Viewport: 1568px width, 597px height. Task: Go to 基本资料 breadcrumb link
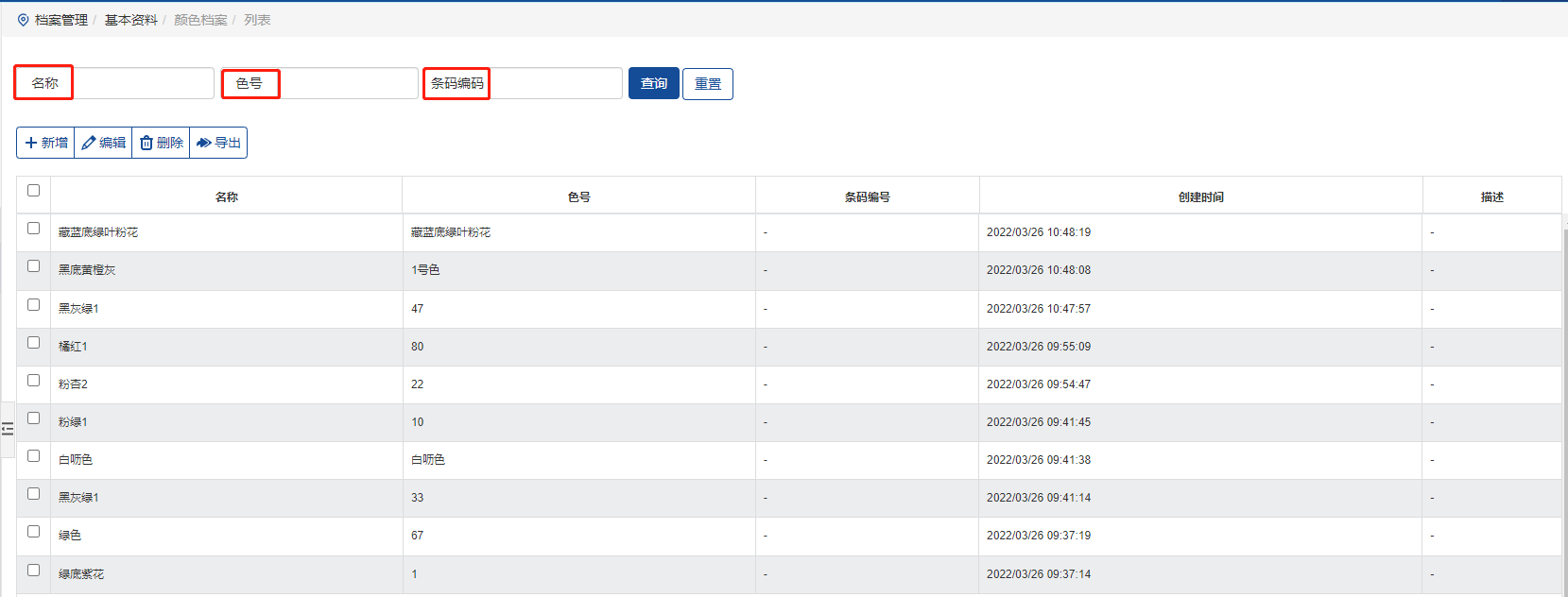coord(130,20)
